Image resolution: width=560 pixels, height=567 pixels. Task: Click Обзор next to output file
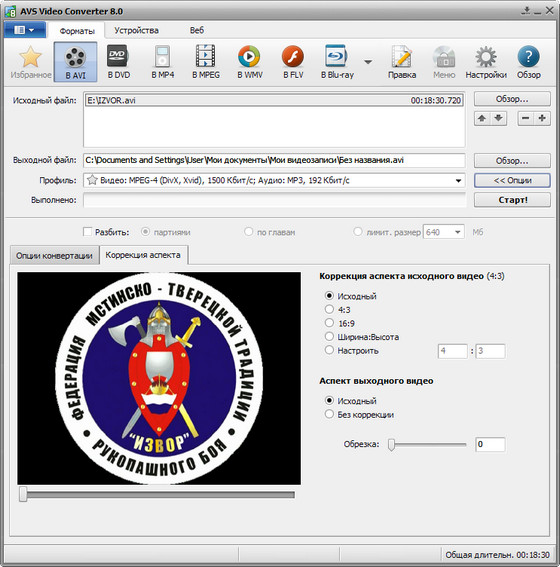click(512, 161)
